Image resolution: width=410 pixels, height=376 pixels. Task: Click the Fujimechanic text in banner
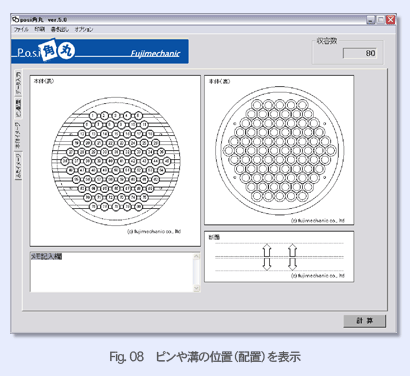pyautogui.click(x=155, y=53)
